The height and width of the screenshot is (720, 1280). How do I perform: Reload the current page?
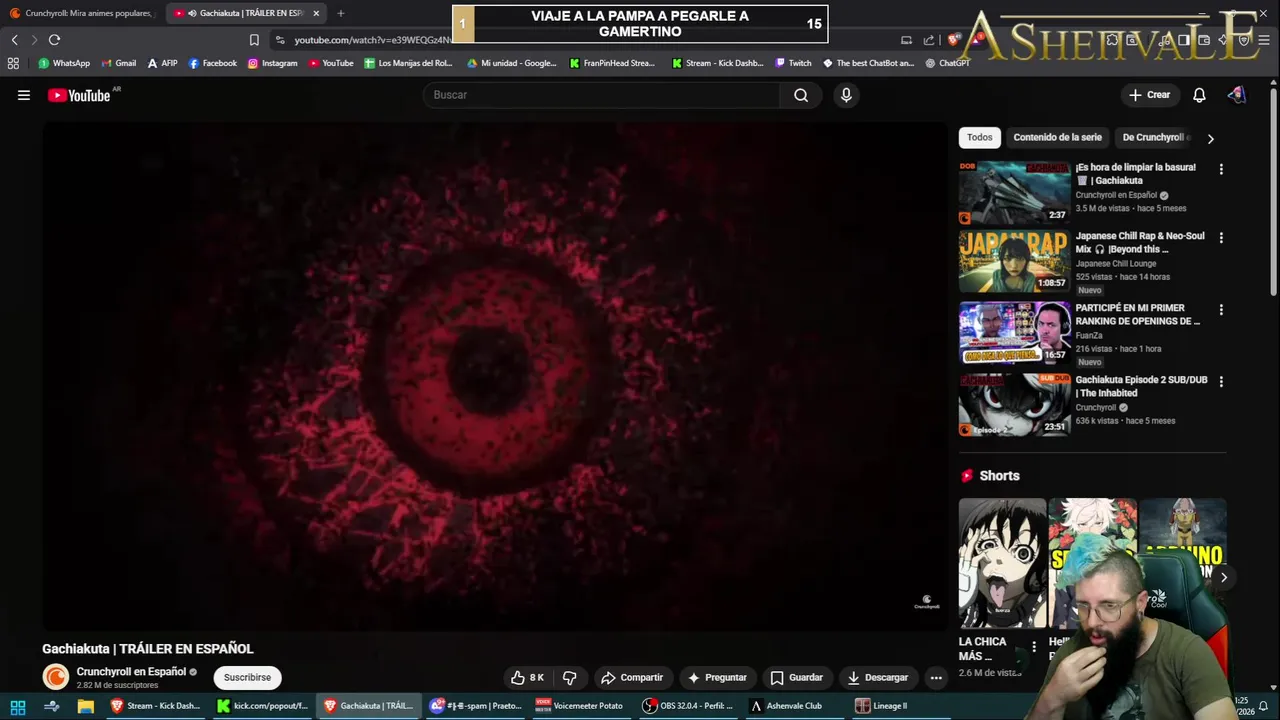click(x=54, y=40)
